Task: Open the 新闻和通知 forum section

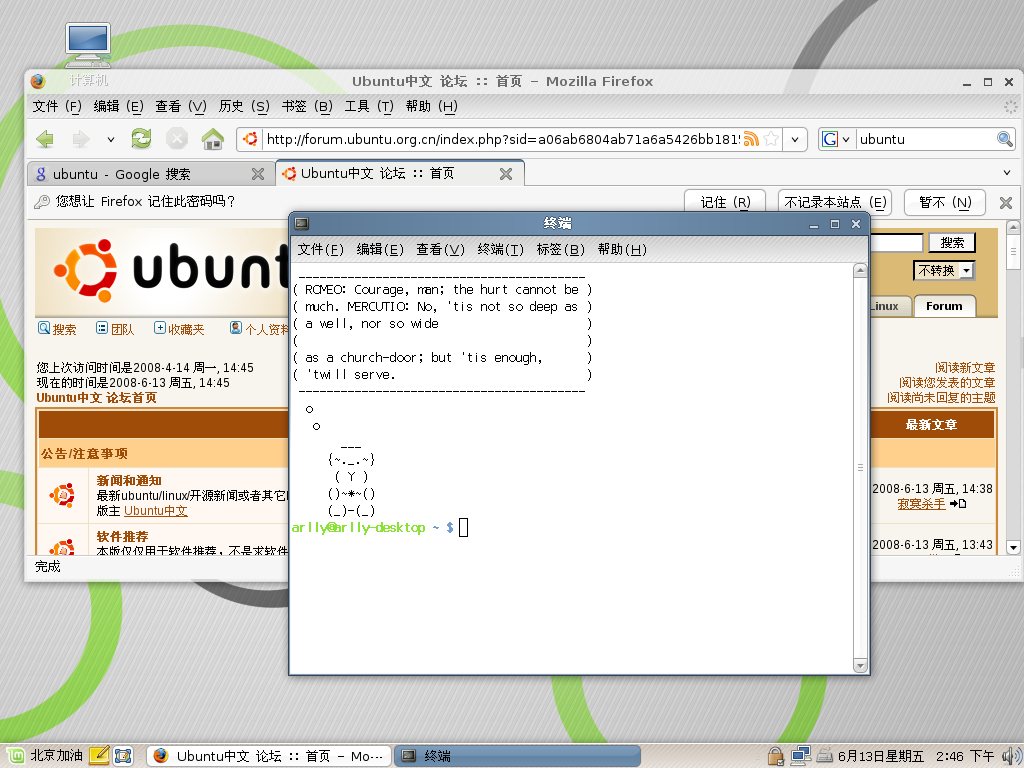Action: tap(129, 481)
